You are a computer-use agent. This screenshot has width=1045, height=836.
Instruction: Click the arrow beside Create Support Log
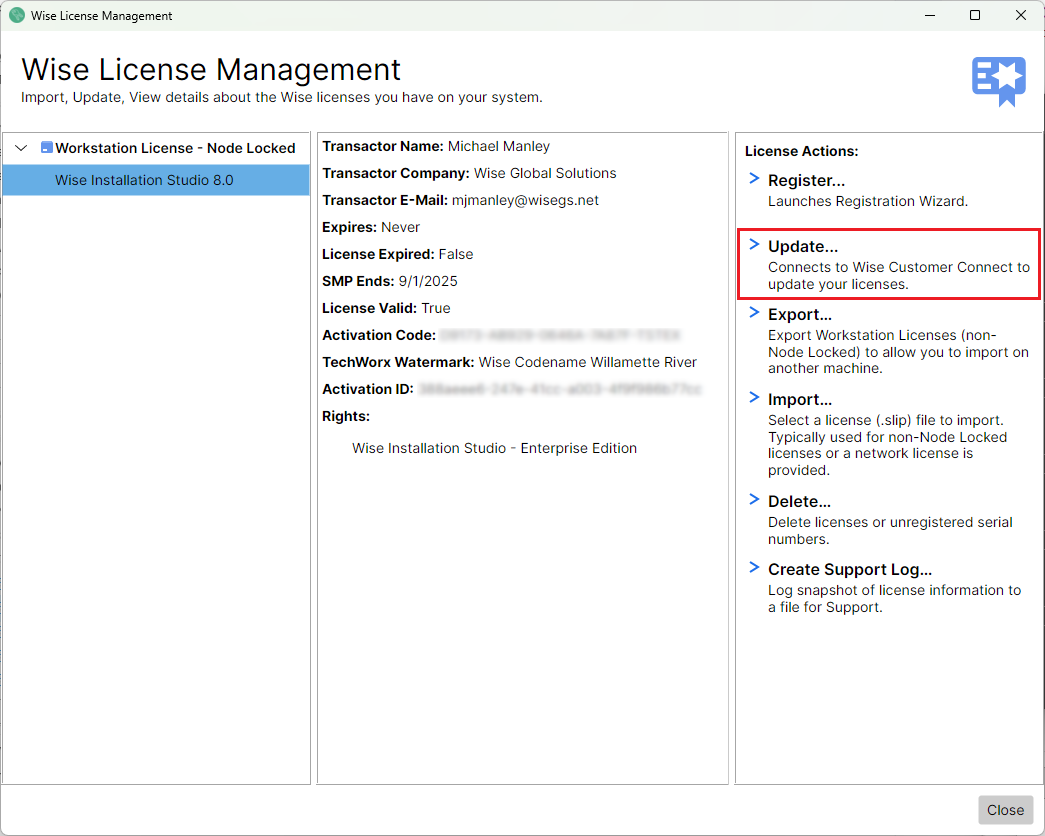[x=752, y=567]
